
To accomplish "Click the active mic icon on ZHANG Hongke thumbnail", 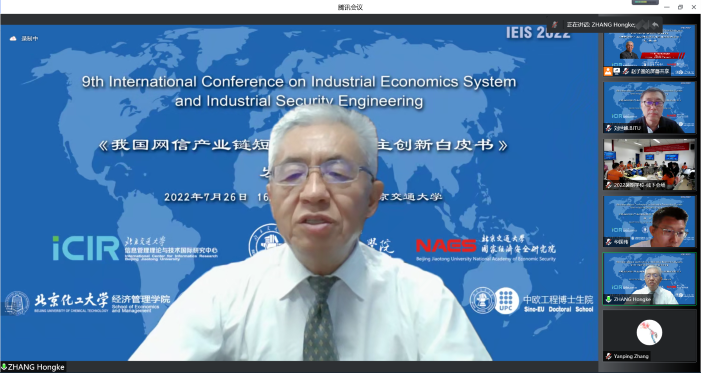I will coord(608,299).
